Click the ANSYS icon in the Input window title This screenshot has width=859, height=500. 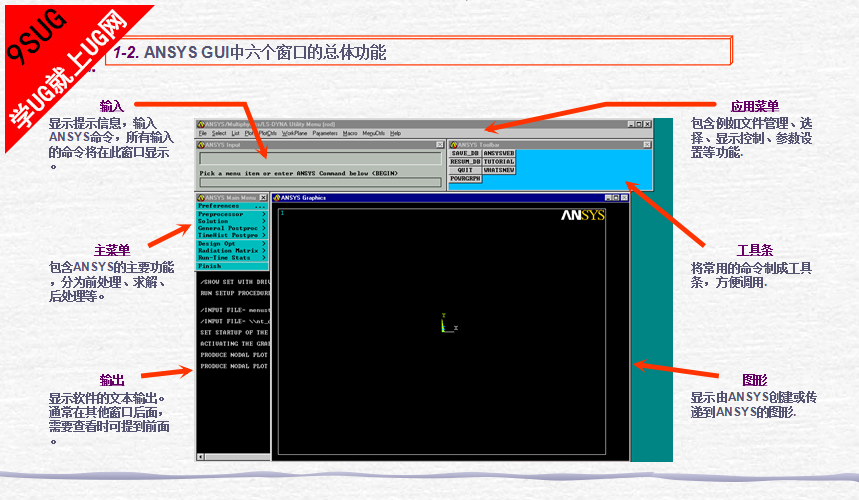[201, 145]
